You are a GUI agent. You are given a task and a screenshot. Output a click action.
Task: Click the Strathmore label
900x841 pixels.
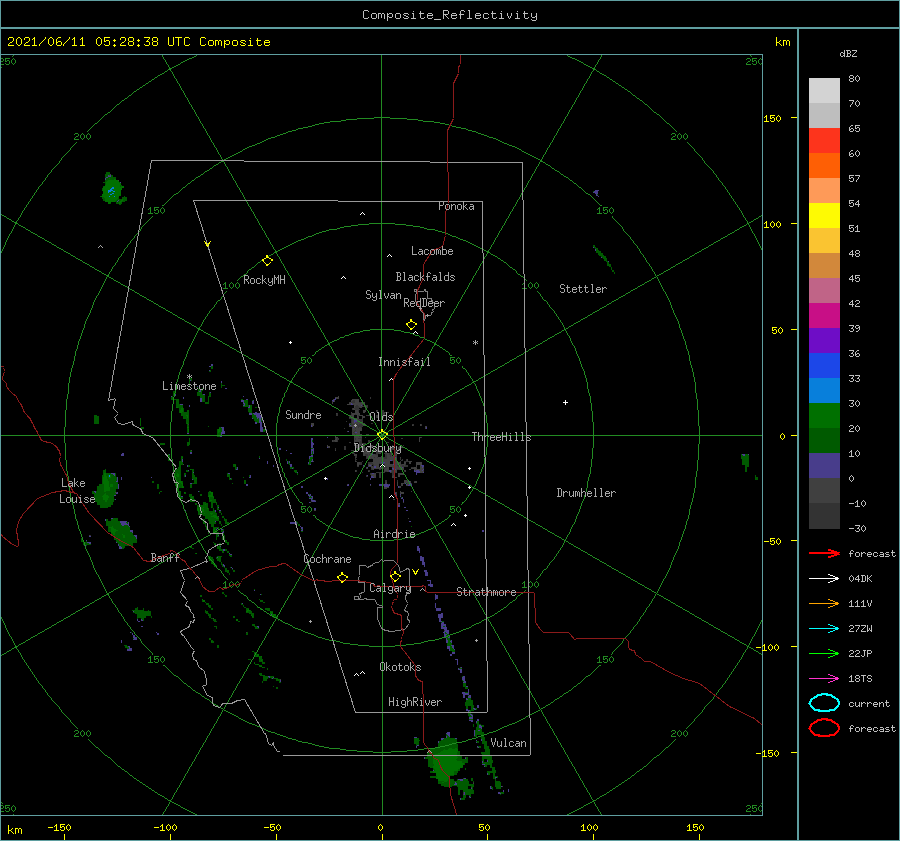[486, 592]
